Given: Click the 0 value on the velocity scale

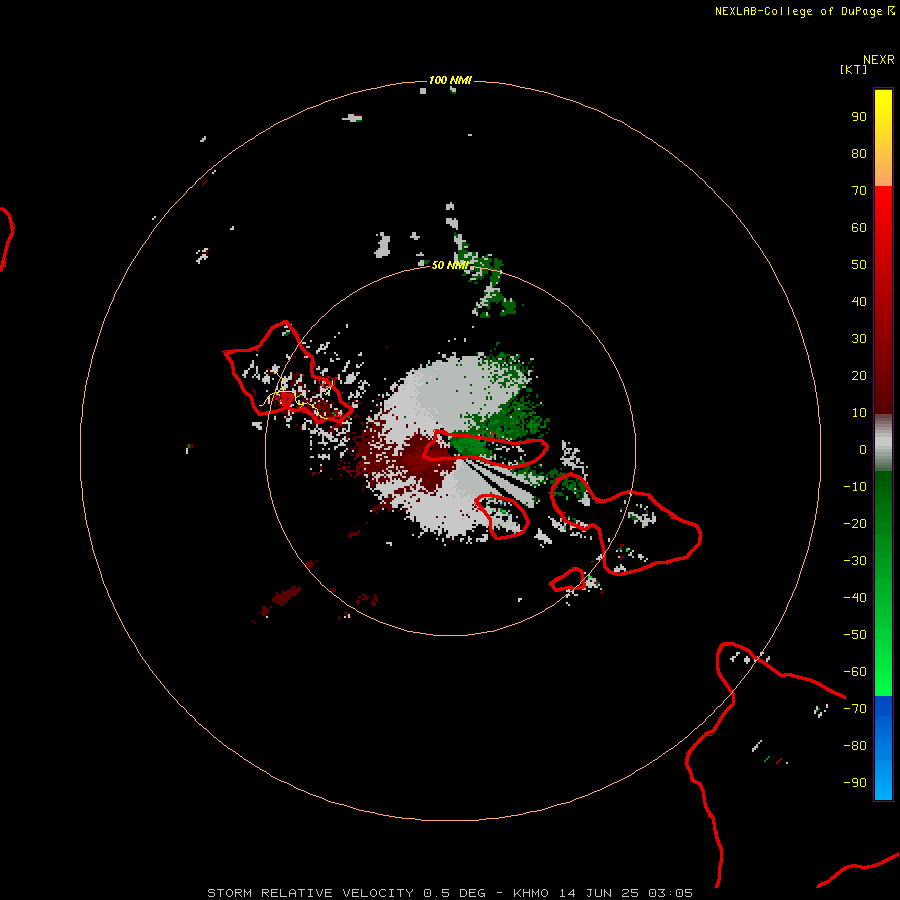Looking at the screenshot, I should 863,449.
